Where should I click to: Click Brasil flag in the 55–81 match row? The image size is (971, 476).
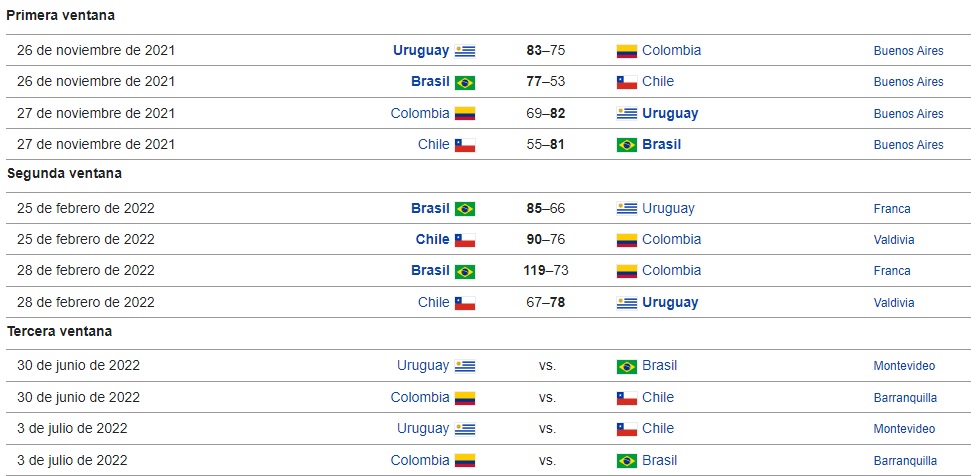pos(627,145)
